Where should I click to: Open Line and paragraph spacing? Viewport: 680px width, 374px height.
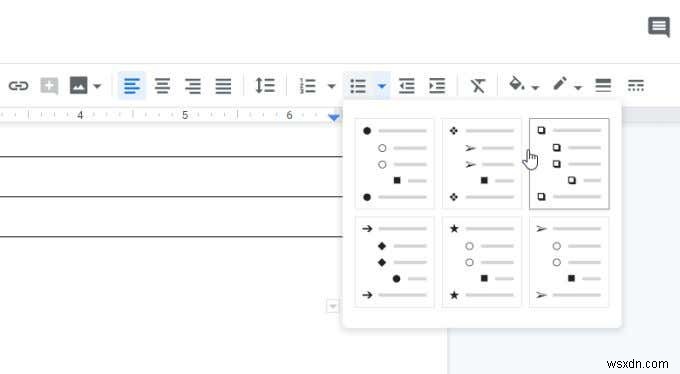pyautogui.click(x=265, y=85)
